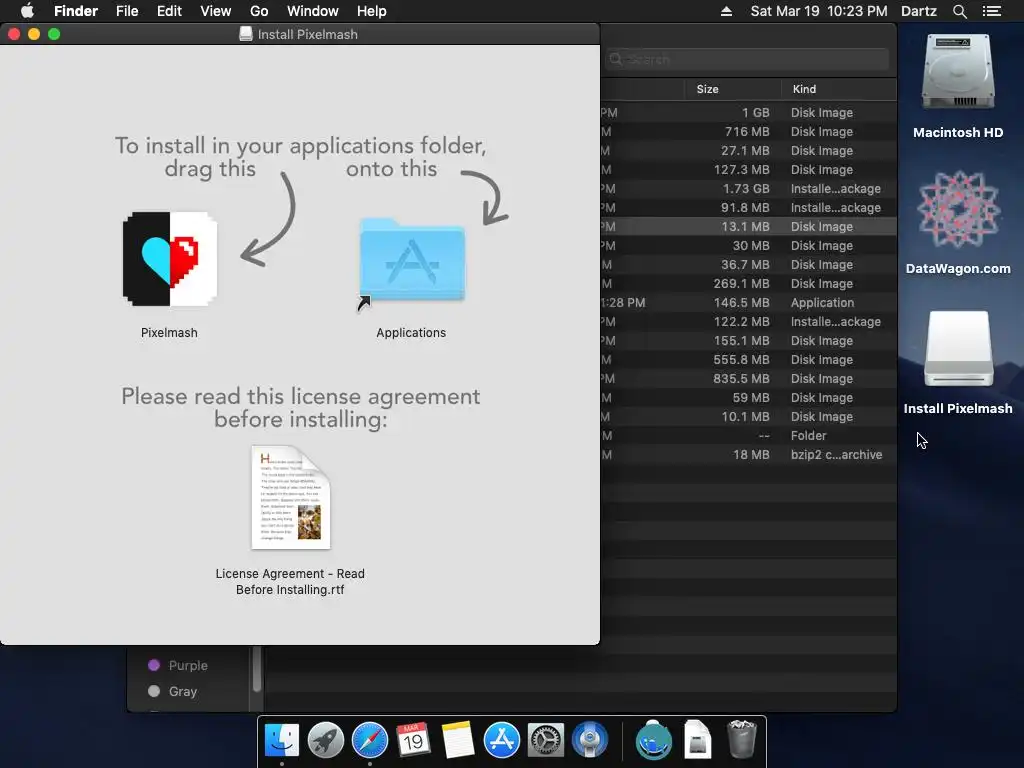Open the Edit menu
The height and width of the screenshot is (768, 1024).
tap(169, 11)
